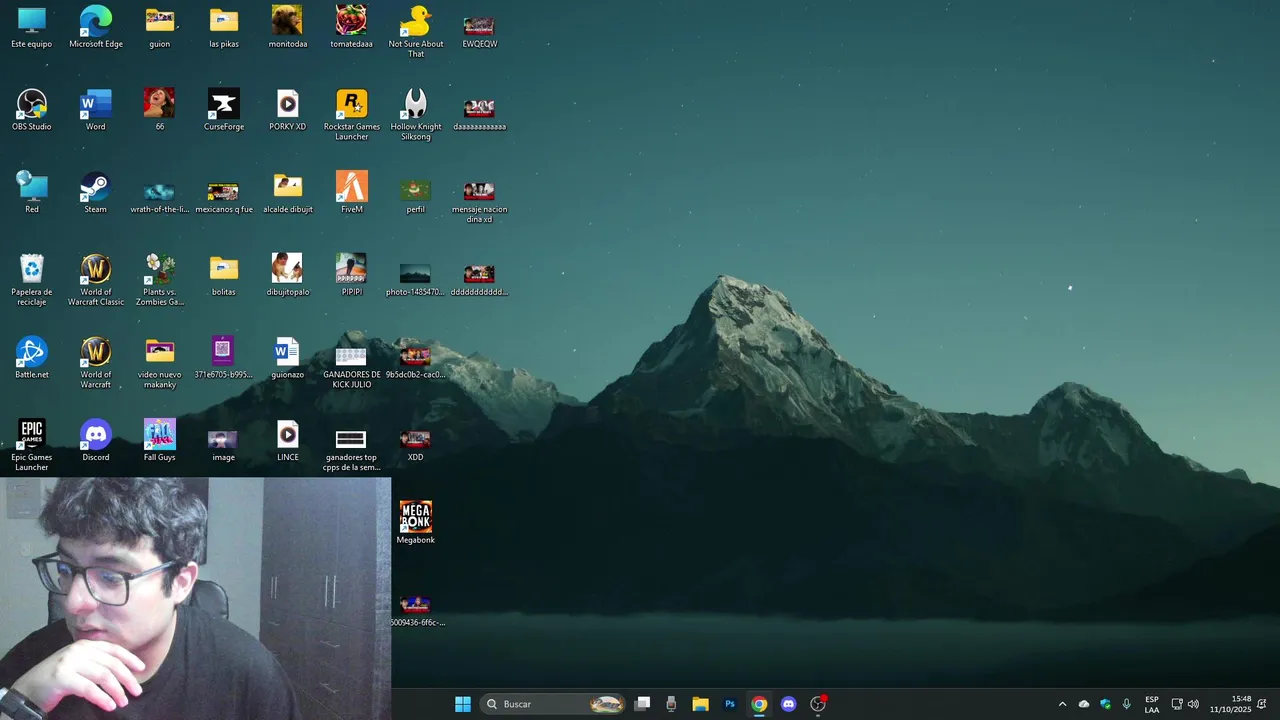Select the EWQEQW file

[479, 30]
